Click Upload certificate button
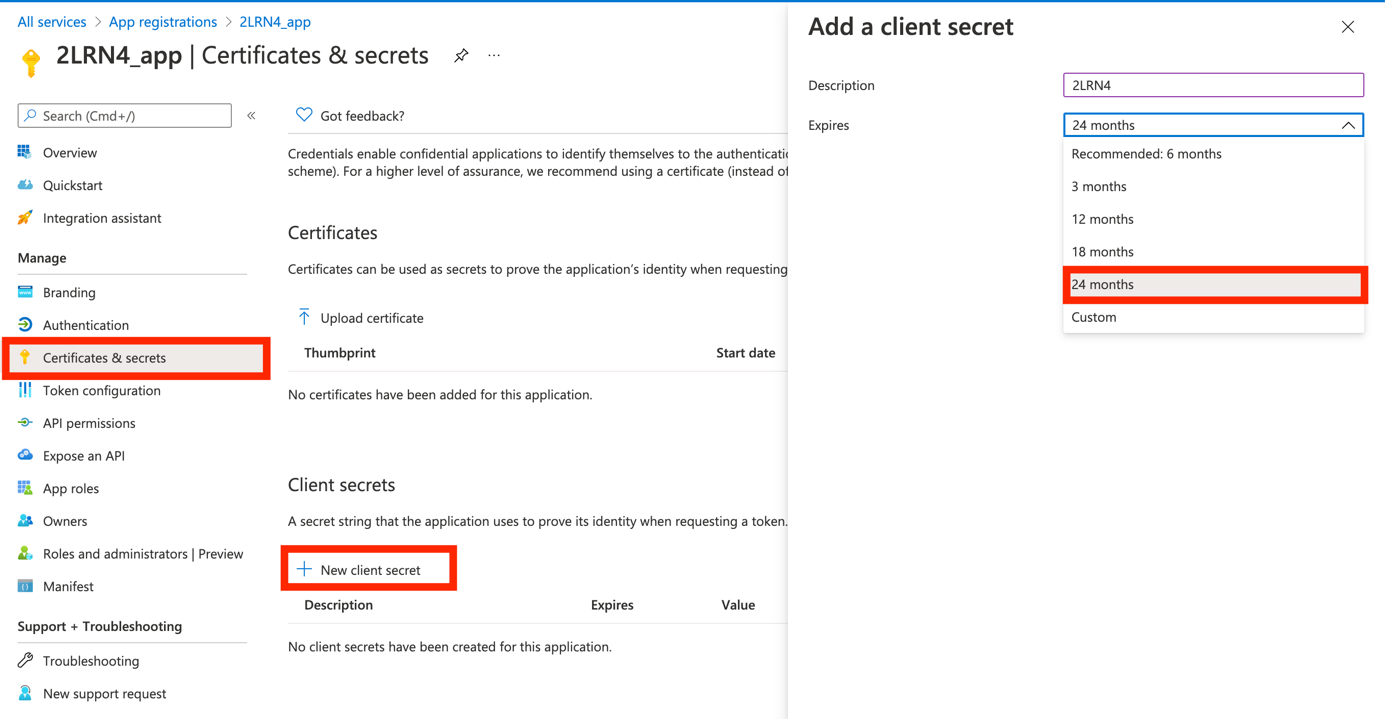 coord(361,318)
